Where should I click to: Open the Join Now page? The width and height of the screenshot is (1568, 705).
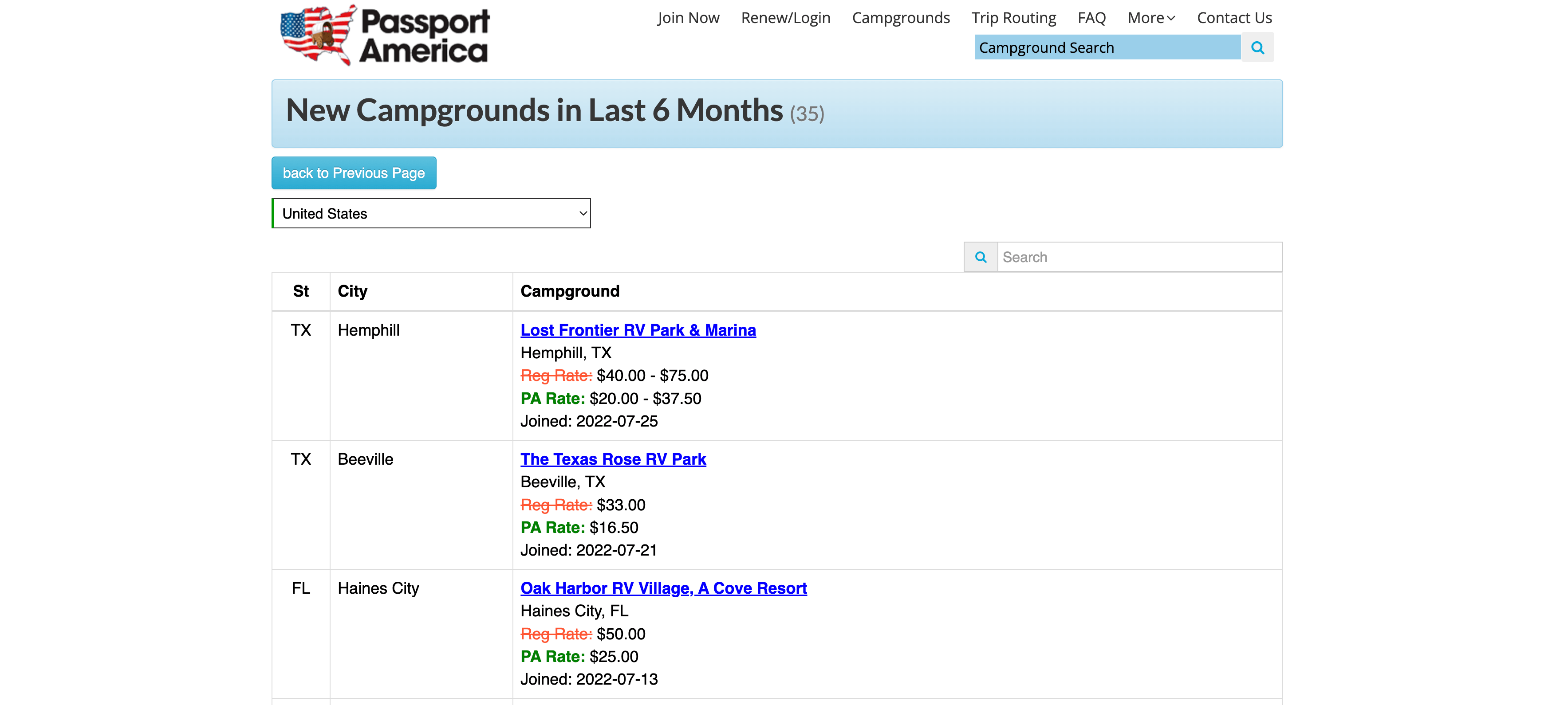click(x=688, y=18)
